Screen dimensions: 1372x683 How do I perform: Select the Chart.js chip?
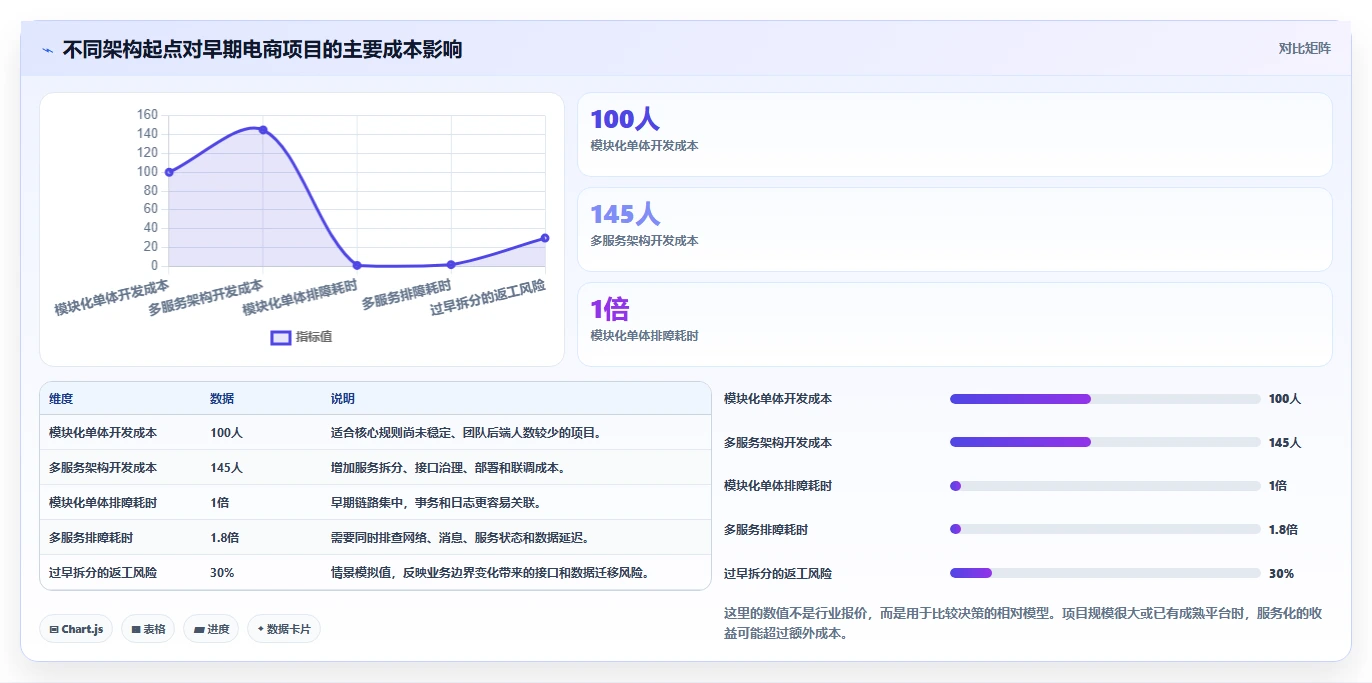click(77, 629)
